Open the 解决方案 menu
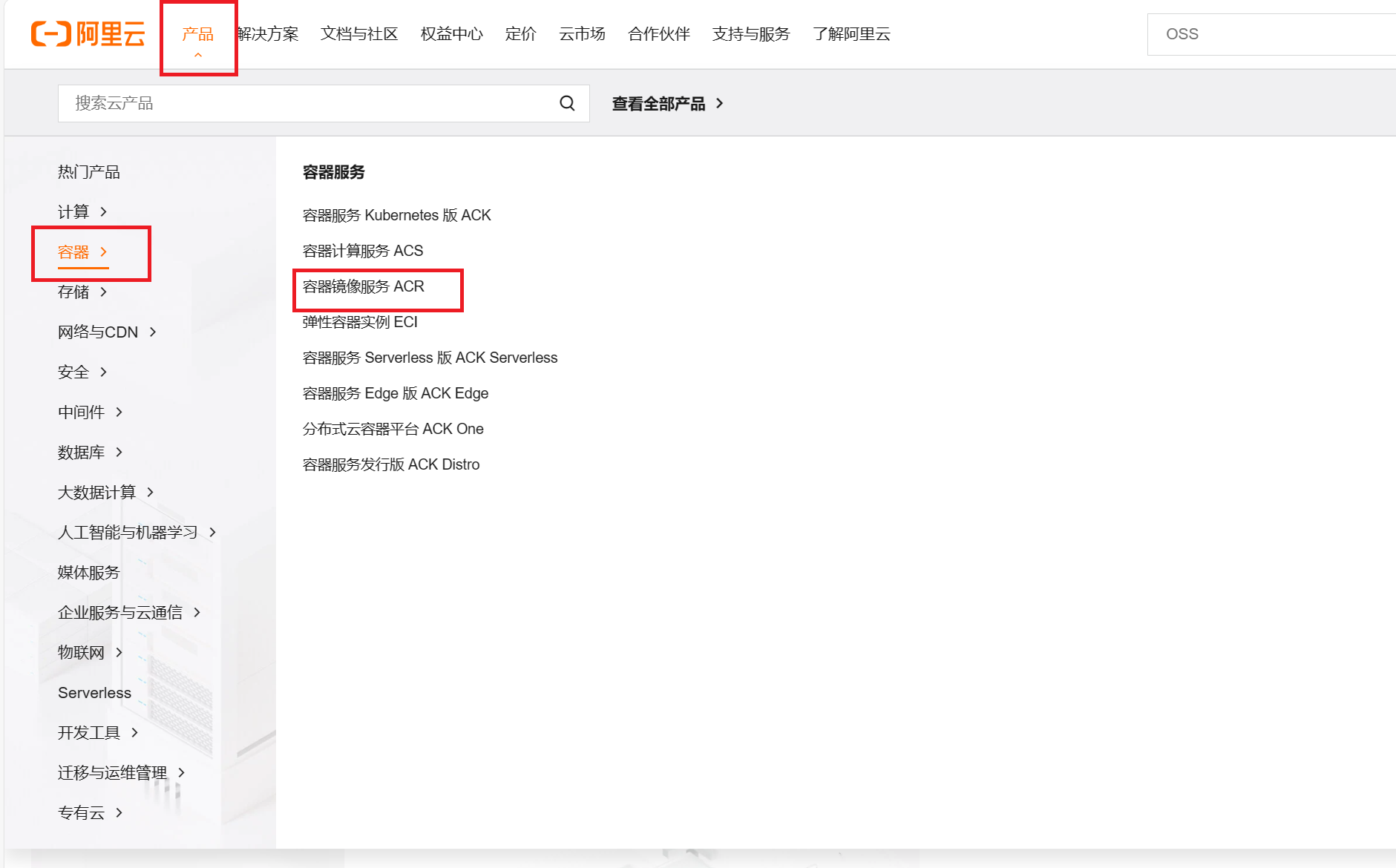1396x868 pixels. pyautogui.click(x=268, y=34)
